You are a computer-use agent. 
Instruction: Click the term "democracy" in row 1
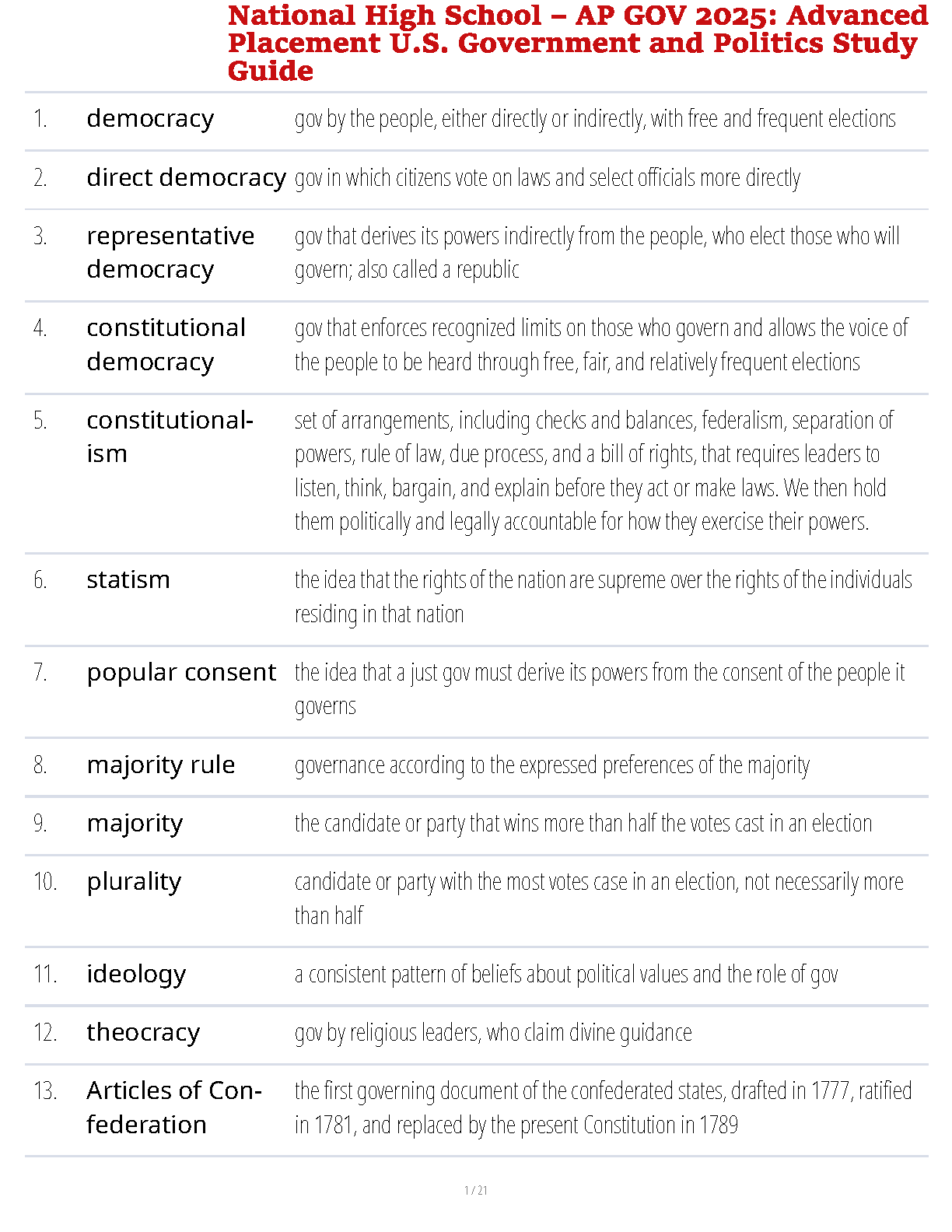(150, 118)
